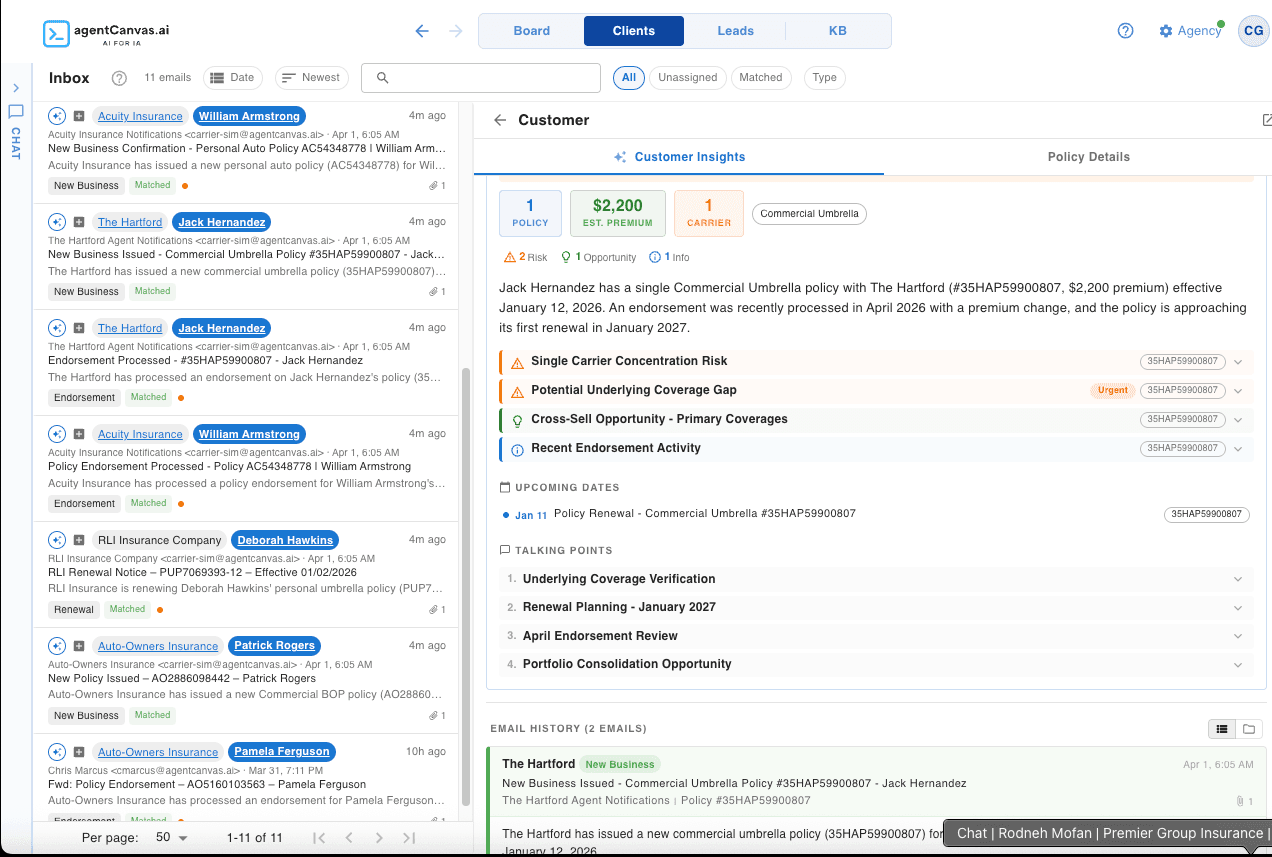Click AI sparkle icon on RLI Renewal Notice email
The image size is (1272, 857).
tap(57, 540)
